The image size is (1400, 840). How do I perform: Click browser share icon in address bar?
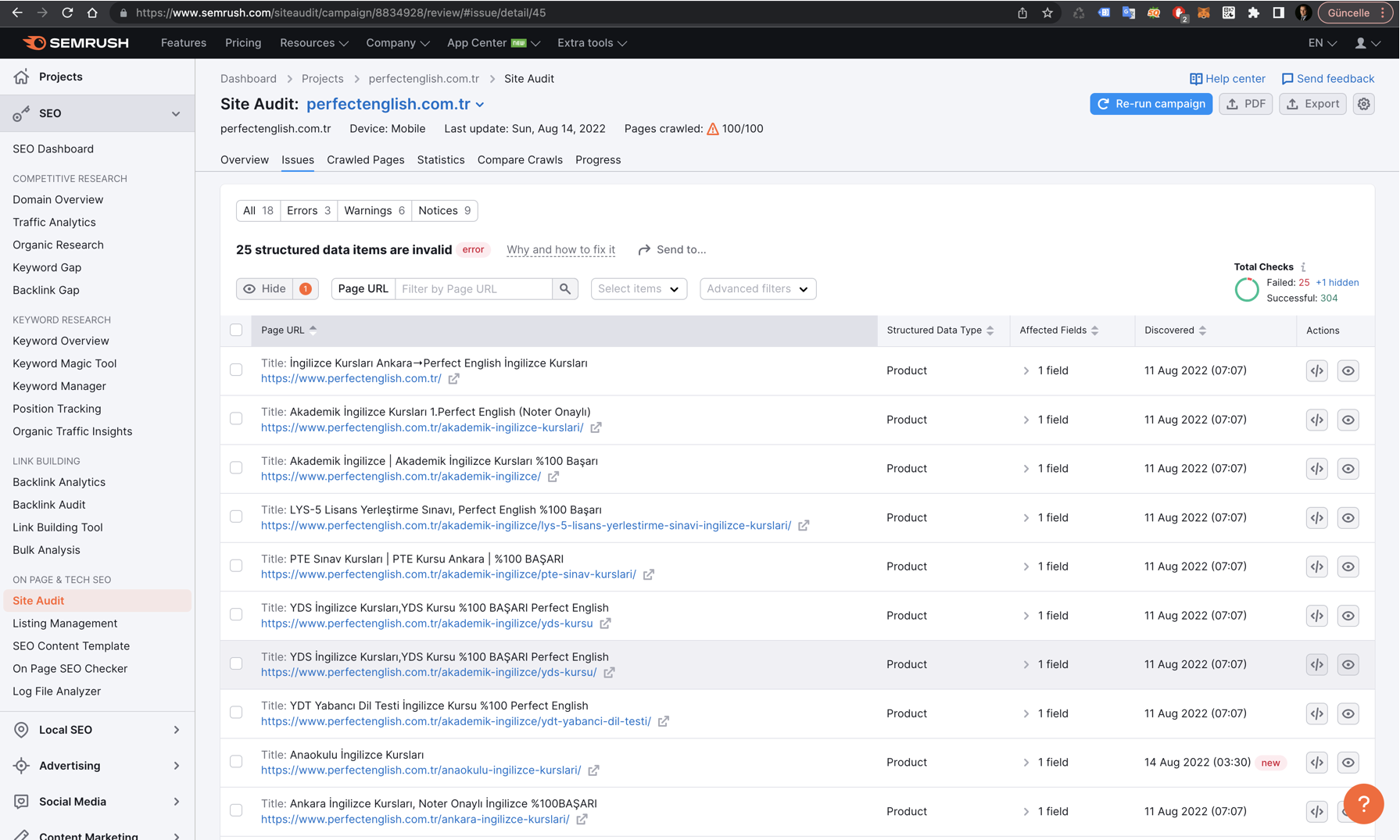pyautogui.click(x=1022, y=13)
